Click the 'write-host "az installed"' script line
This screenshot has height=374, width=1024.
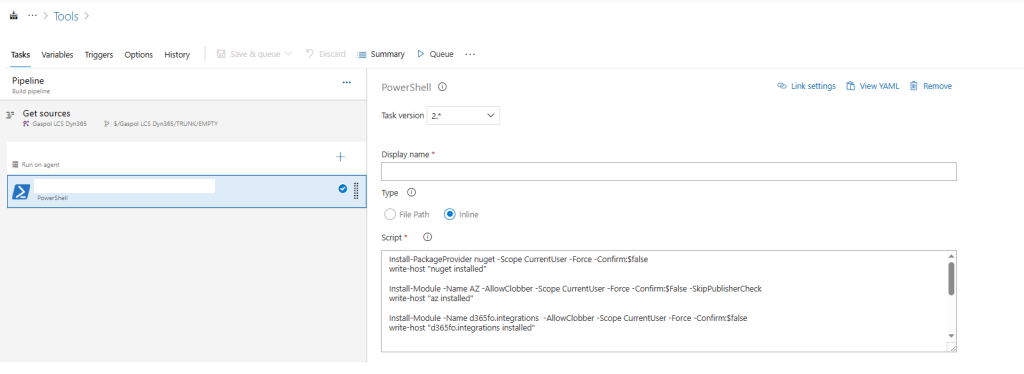tap(430, 298)
